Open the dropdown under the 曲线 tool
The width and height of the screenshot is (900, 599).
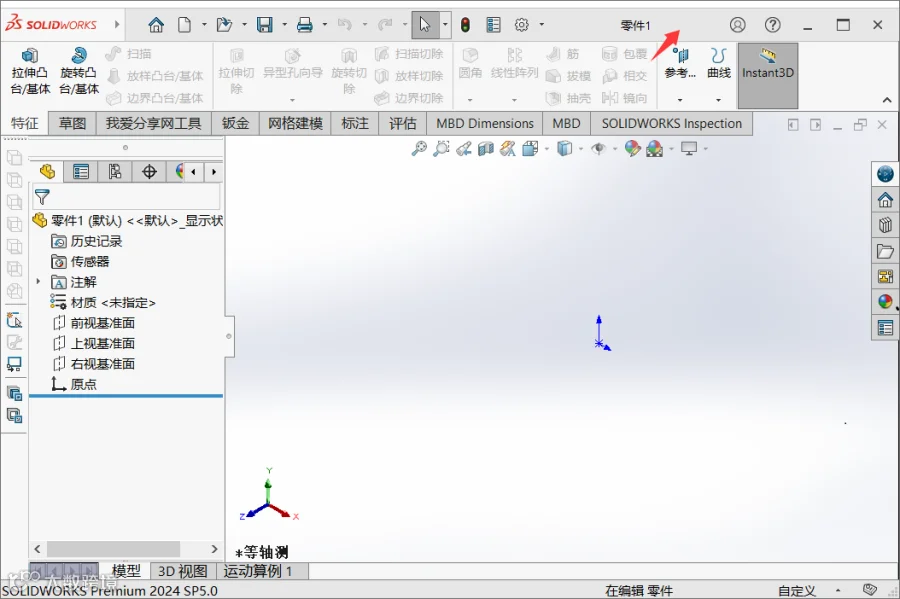tap(719, 100)
